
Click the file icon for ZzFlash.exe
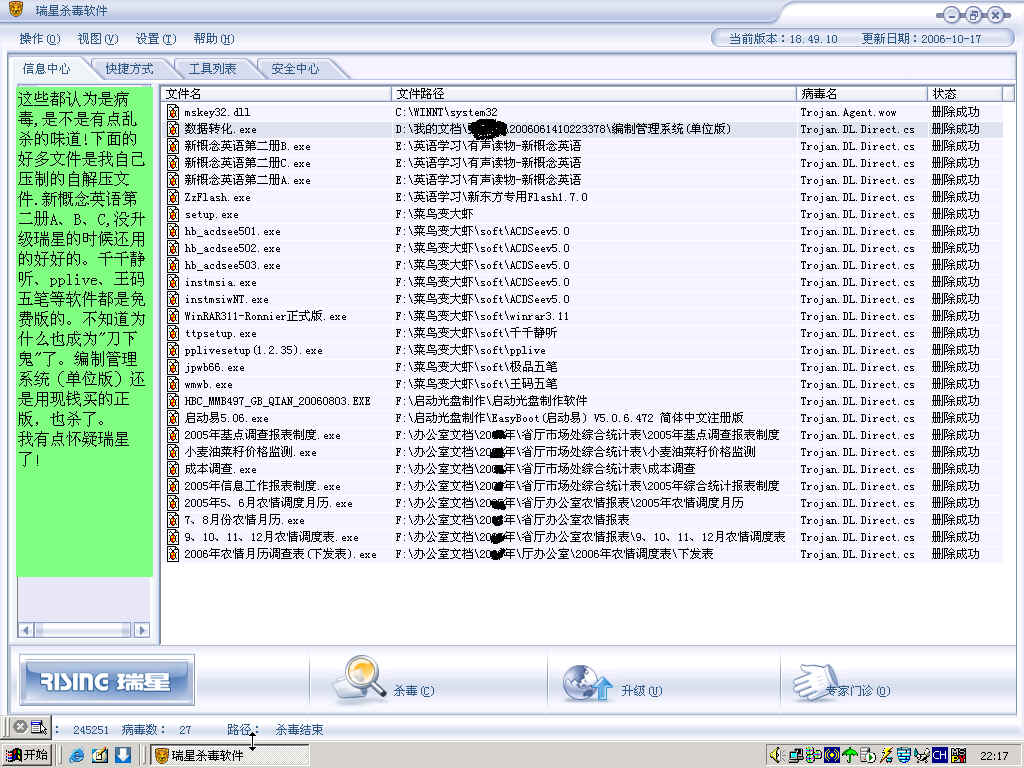point(172,197)
